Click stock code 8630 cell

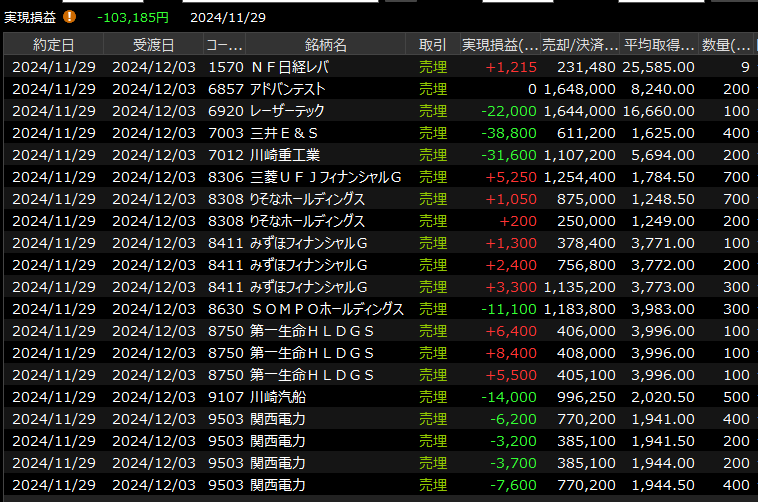pos(225,309)
